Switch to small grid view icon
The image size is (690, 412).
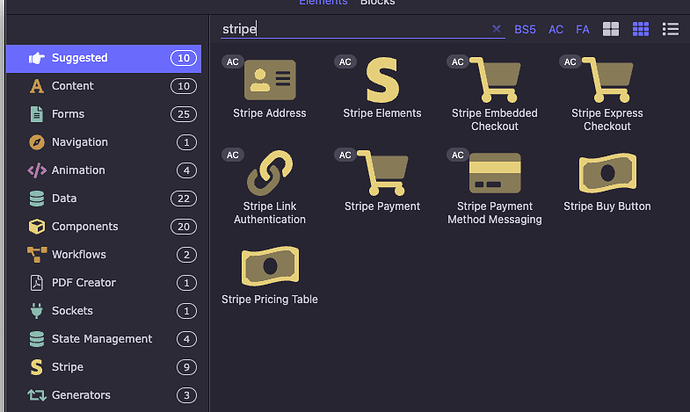point(641,29)
